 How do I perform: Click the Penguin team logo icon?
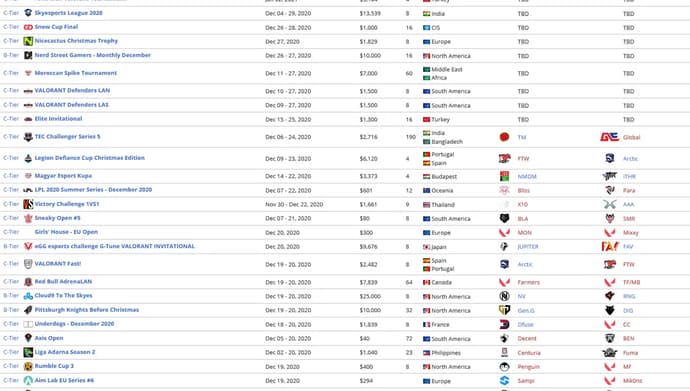point(504,366)
